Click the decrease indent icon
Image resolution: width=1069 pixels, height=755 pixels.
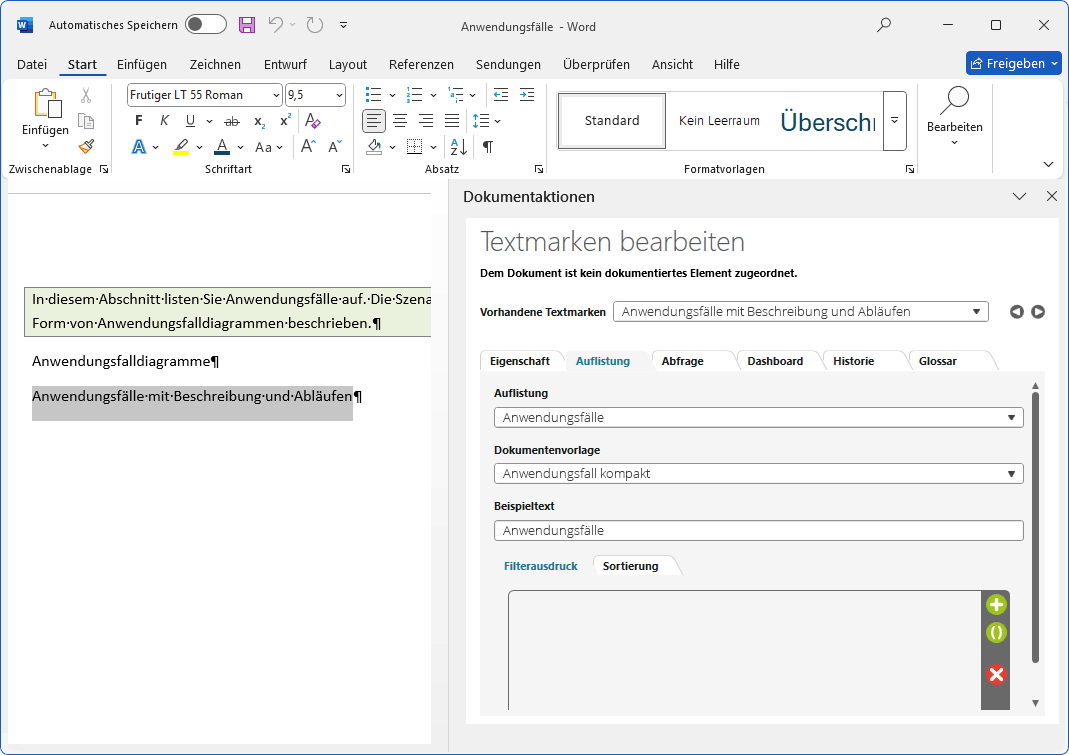(501, 94)
